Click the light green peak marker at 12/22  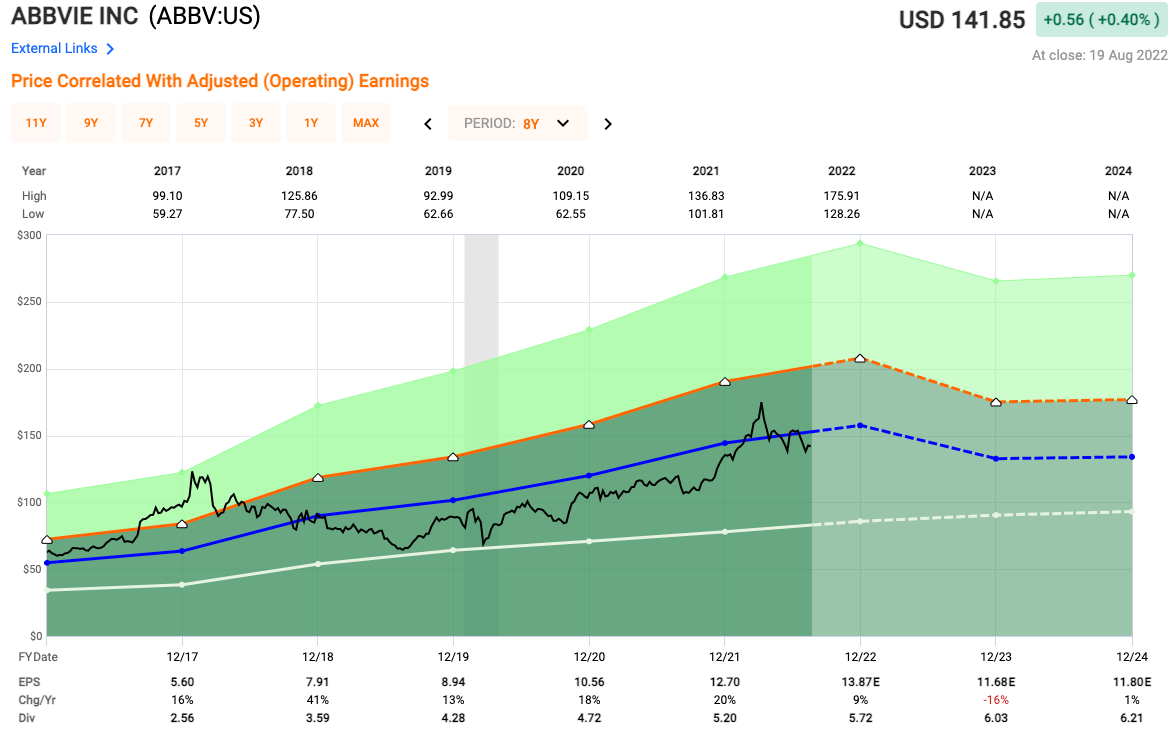tap(860, 243)
